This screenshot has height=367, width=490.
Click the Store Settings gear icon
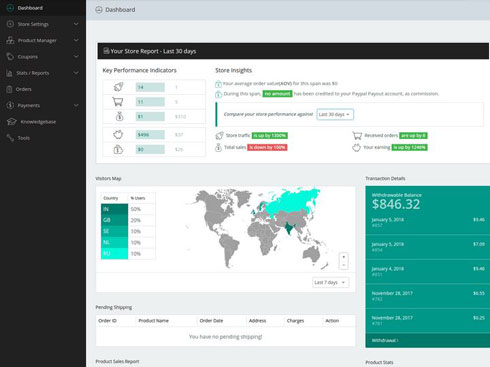pos(10,24)
